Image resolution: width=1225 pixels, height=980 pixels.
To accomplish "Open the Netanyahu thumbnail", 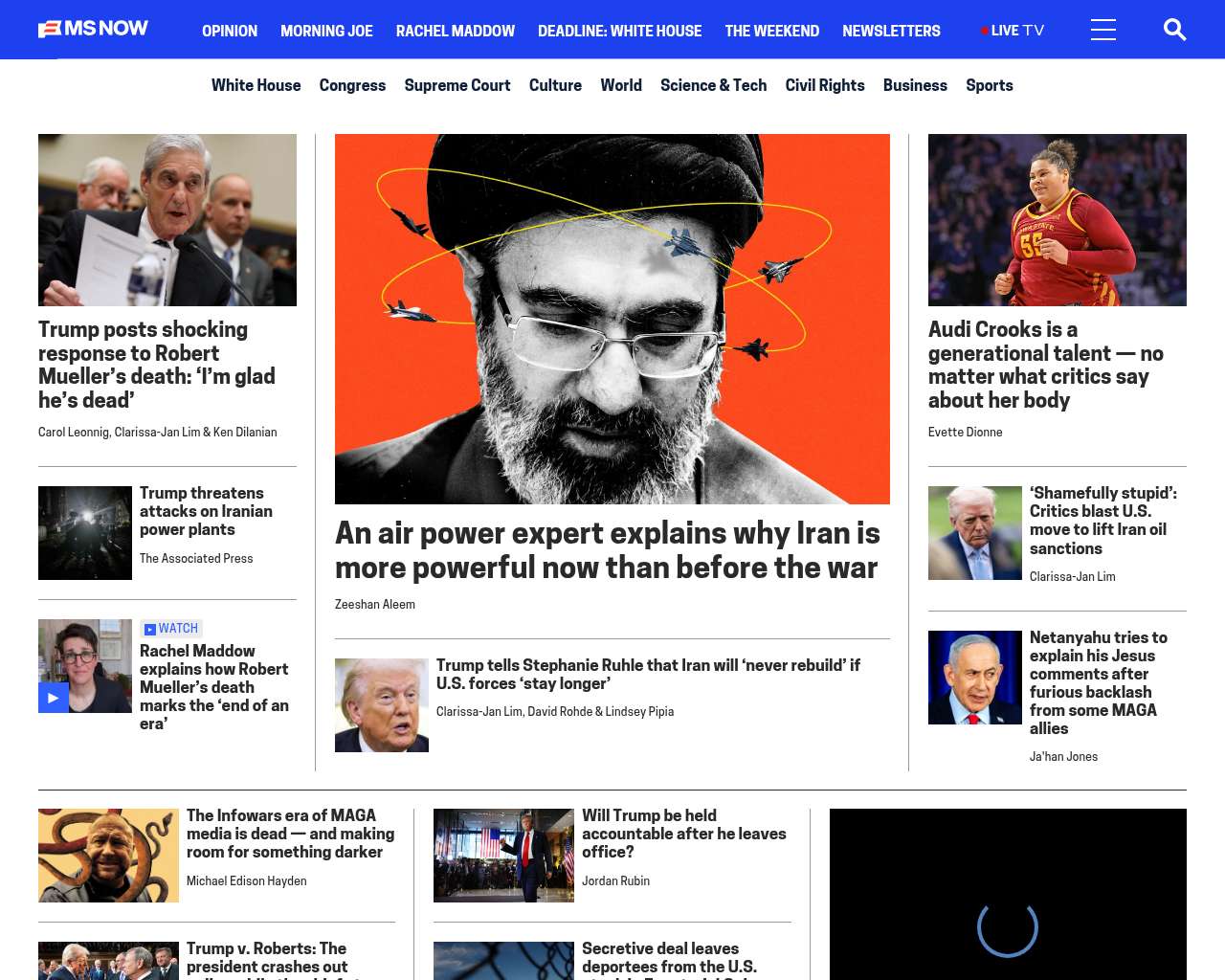I will click(975, 678).
